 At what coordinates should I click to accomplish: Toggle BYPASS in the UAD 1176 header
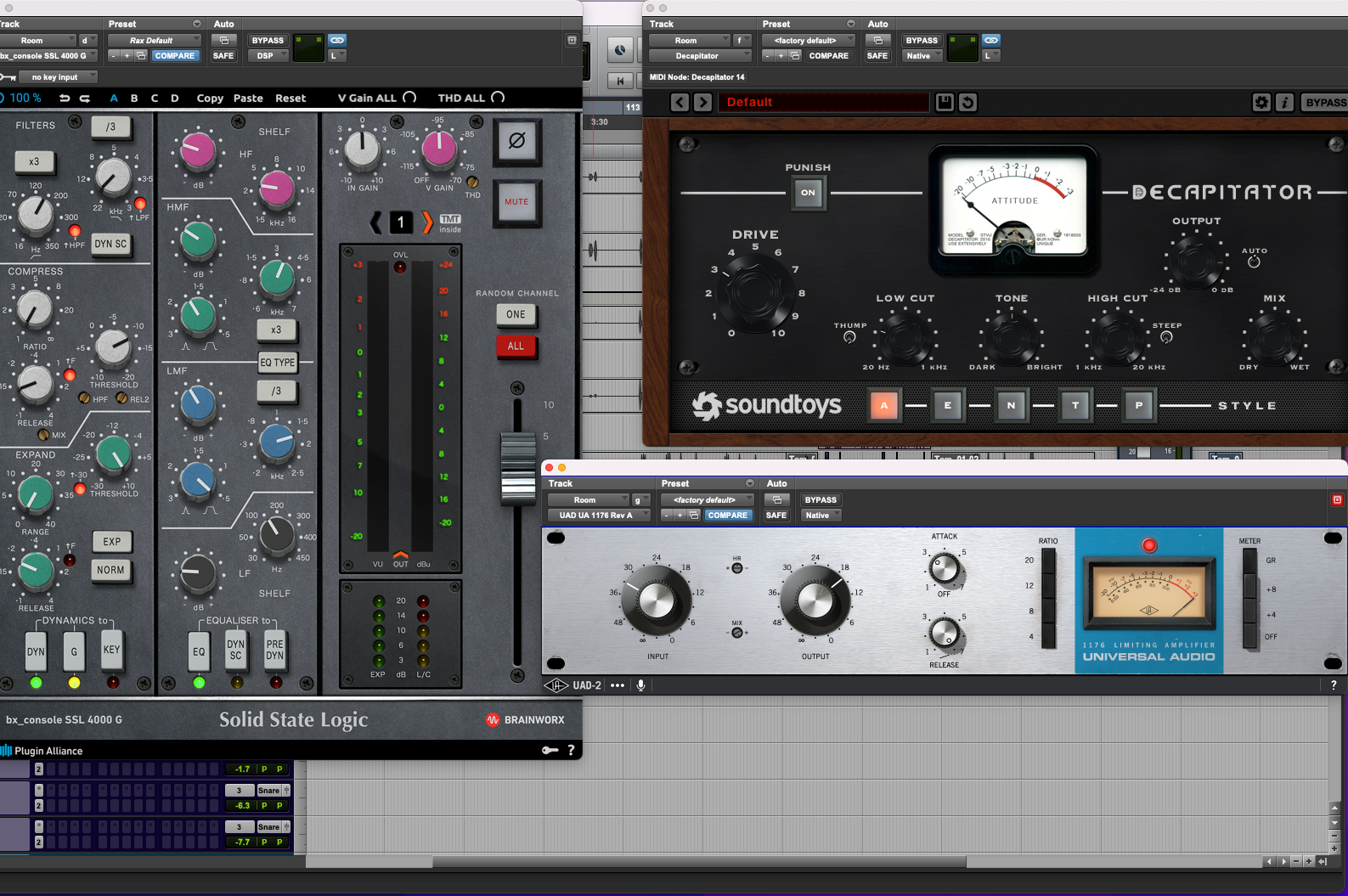point(821,500)
